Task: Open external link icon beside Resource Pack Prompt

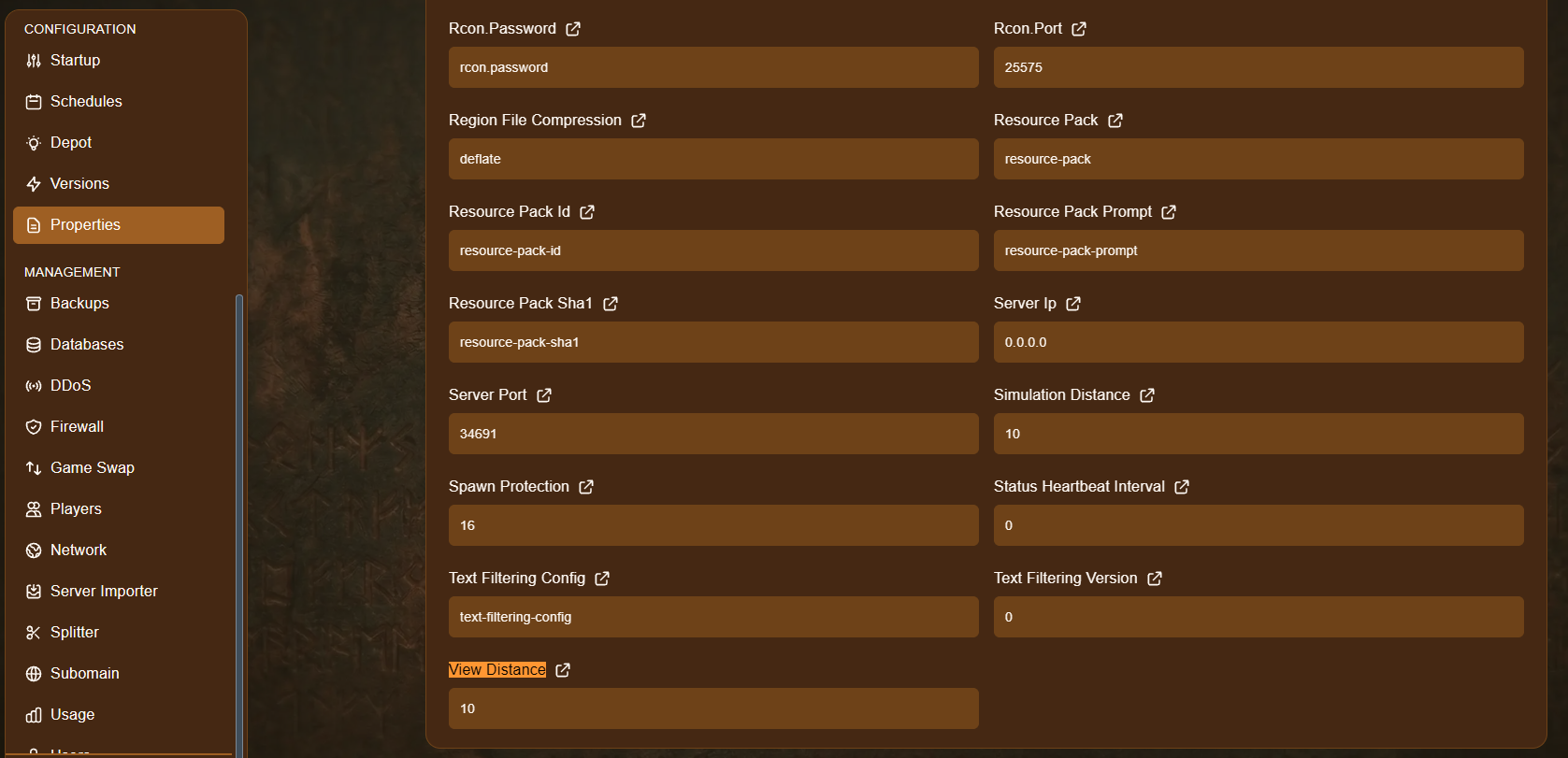Action: pos(1169,212)
